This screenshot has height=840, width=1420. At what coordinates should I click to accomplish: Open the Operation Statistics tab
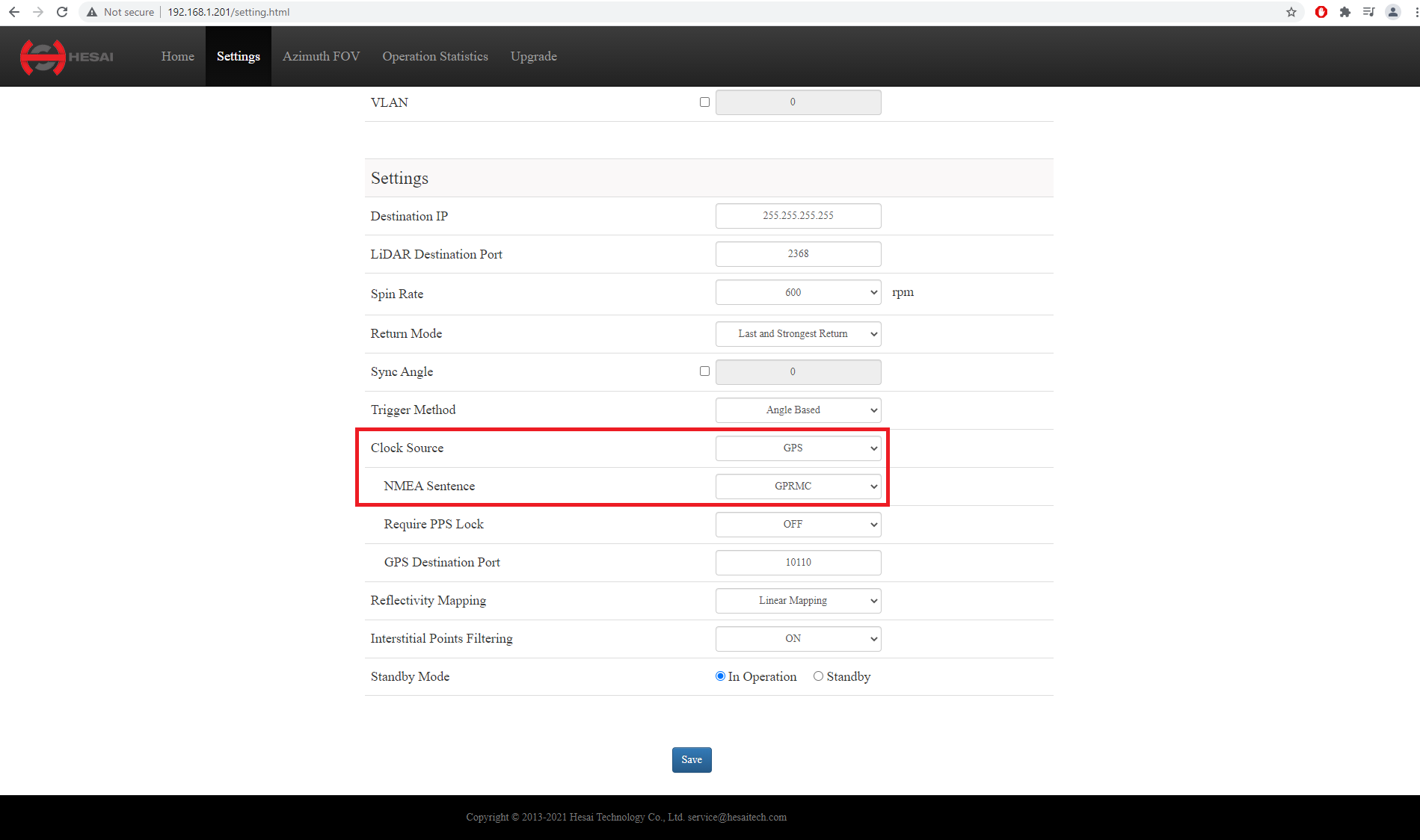tap(434, 57)
